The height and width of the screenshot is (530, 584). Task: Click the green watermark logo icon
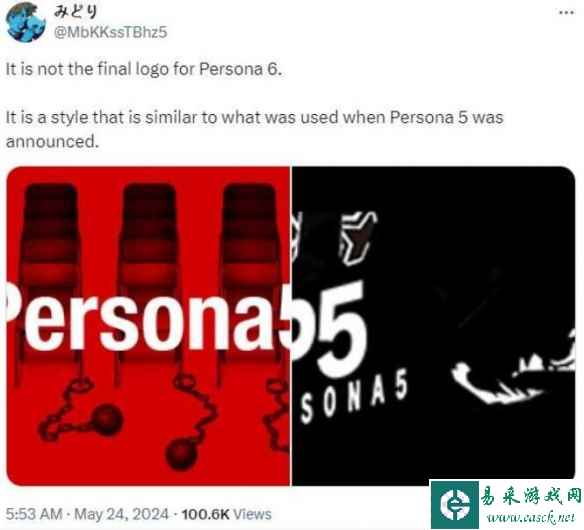(x=455, y=505)
